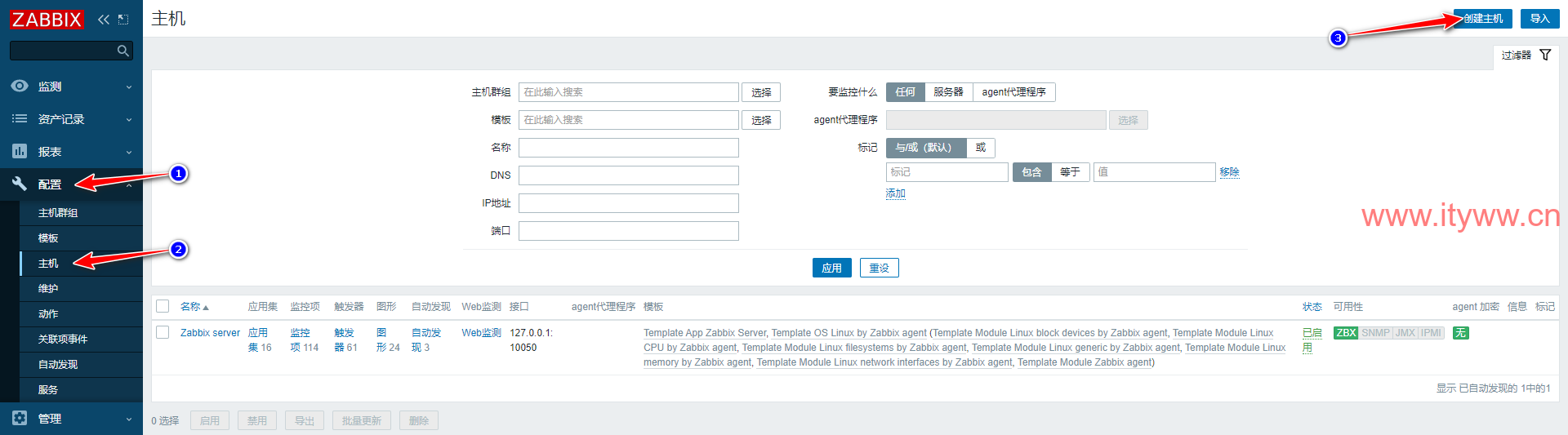This screenshot has width=1568, height=435.
Task: Open 模板 under 配置
Action: click(x=81, y=237)
